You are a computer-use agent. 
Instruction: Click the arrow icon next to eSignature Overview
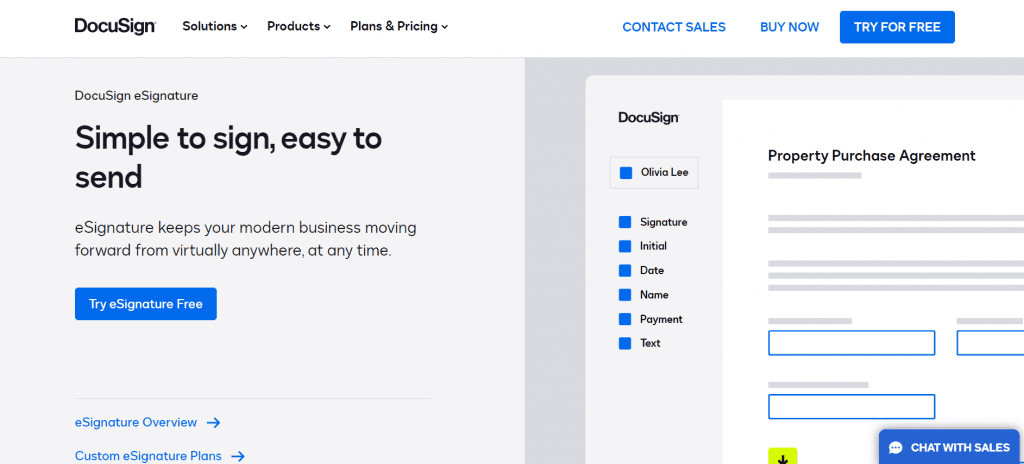click(214, 423)
